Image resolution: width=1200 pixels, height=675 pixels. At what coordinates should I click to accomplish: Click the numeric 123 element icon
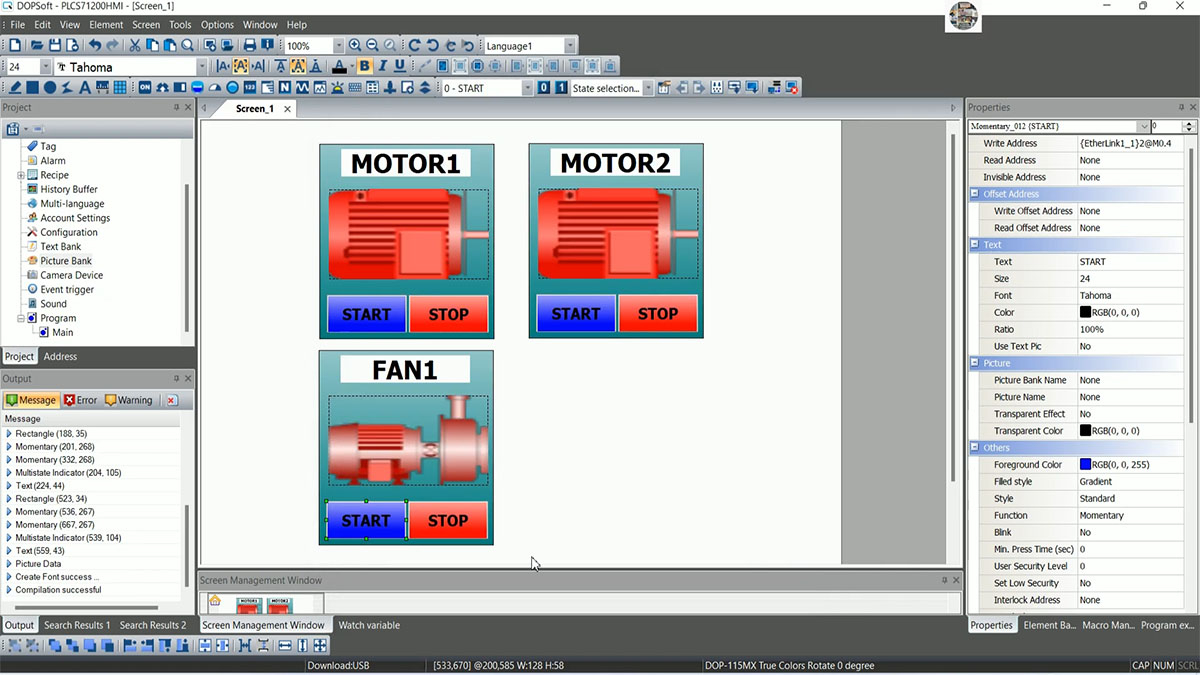coord(250,88)
